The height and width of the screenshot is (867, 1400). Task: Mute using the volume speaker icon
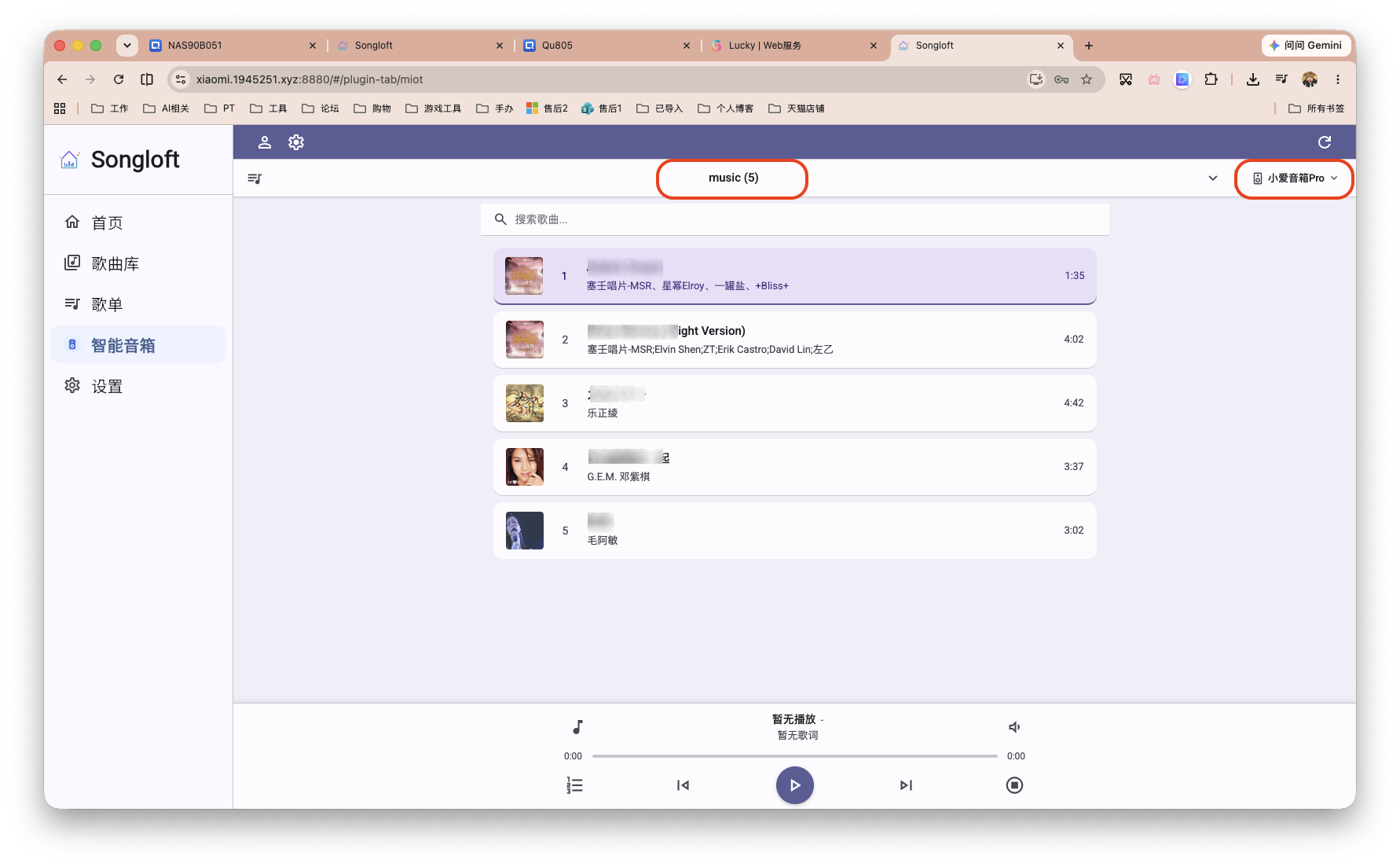tap(1014, 727)
